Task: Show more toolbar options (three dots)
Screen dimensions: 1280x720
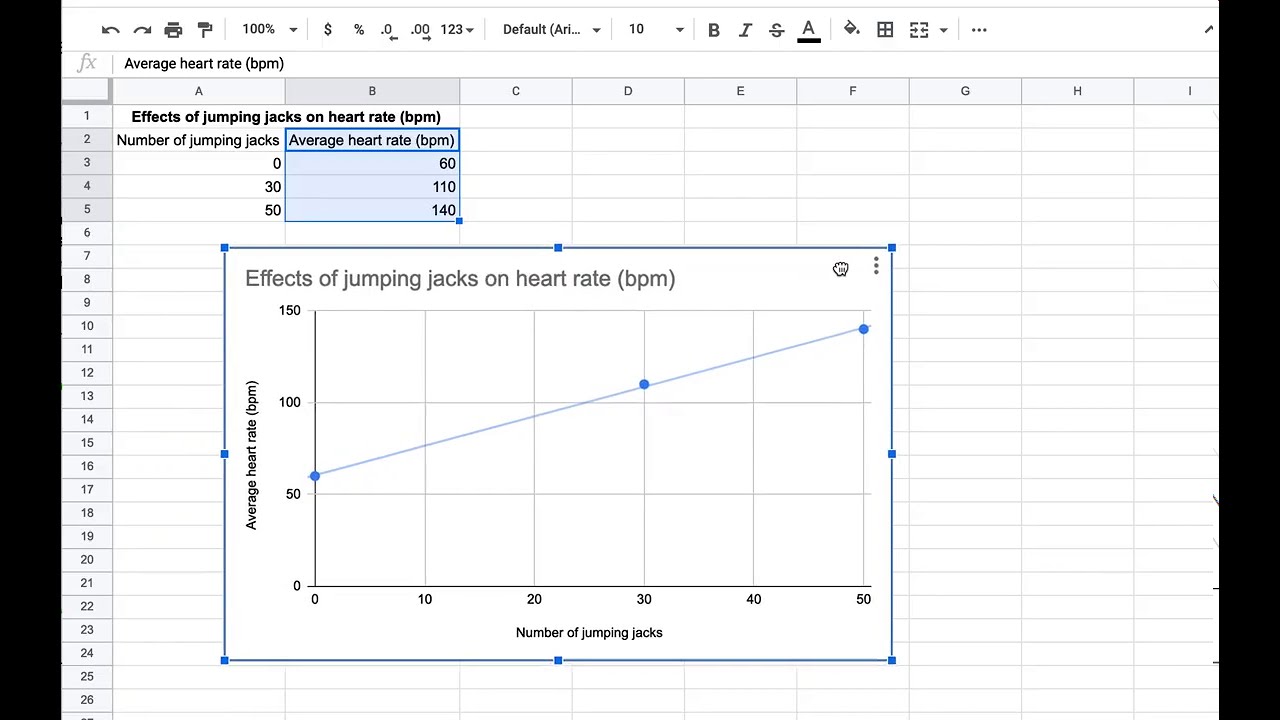Action: pos(979,30)
